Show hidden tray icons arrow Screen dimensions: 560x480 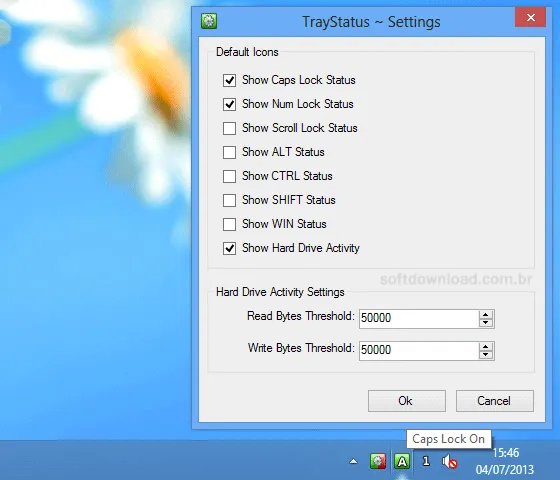pos(353,461)
